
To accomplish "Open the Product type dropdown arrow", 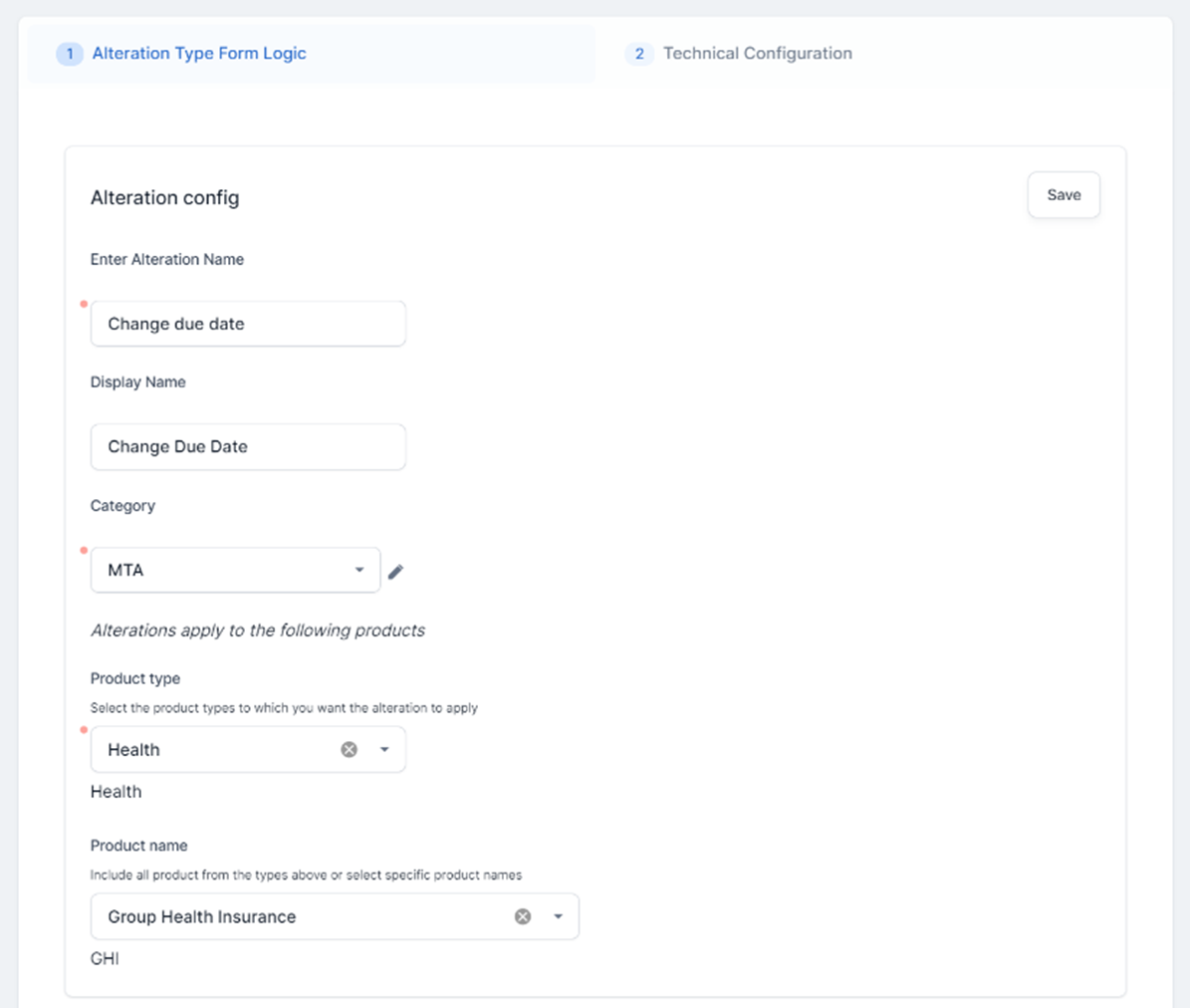I will (384, 750).
